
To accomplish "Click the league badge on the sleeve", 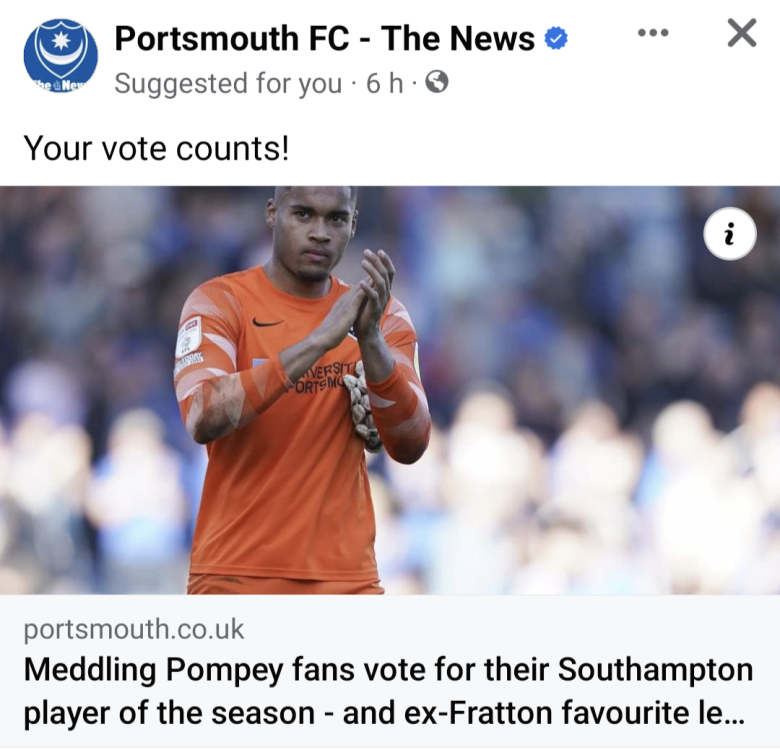I will (188, 336).
